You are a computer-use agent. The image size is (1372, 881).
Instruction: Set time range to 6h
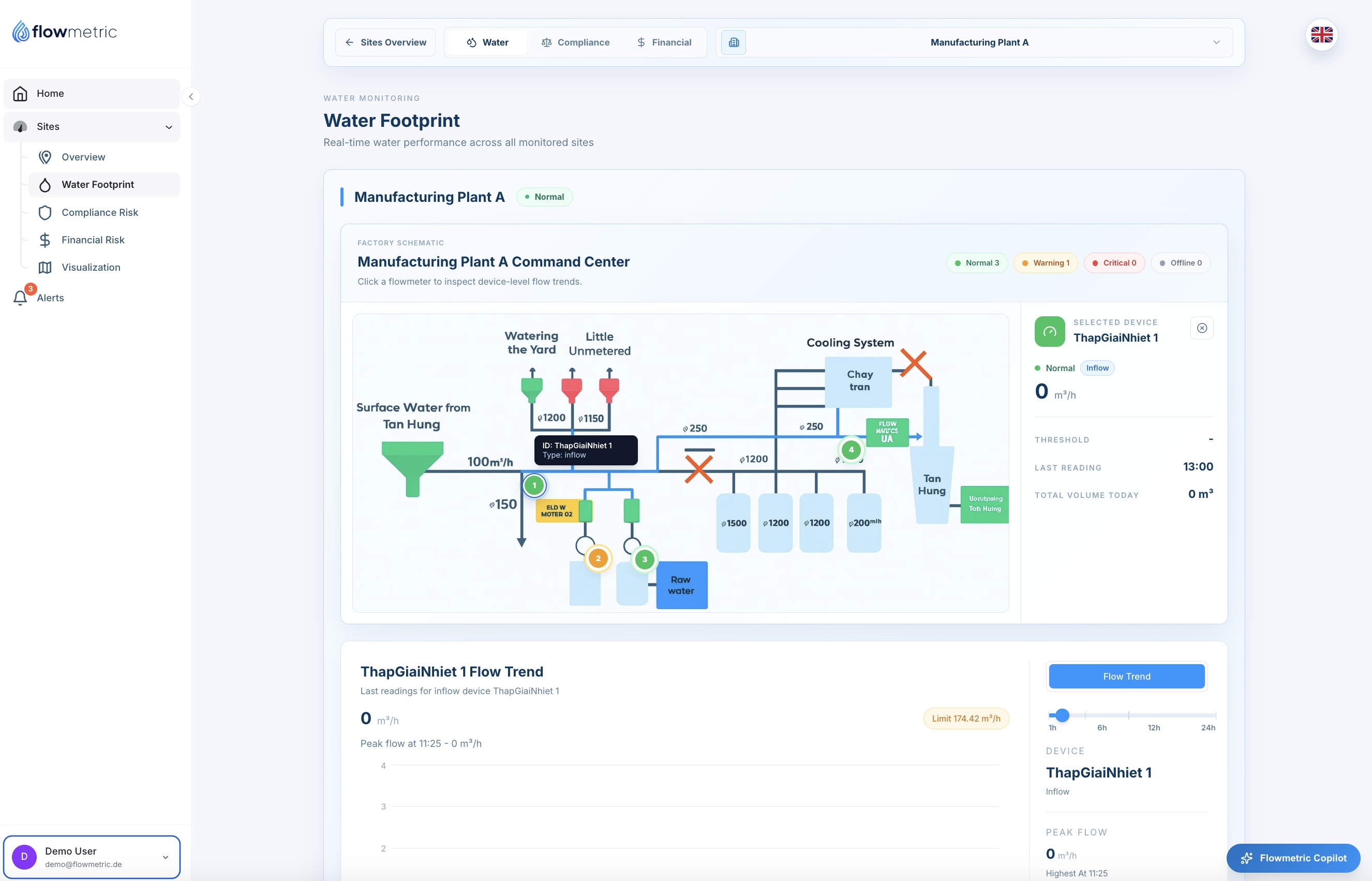(x=1101, y=728)
